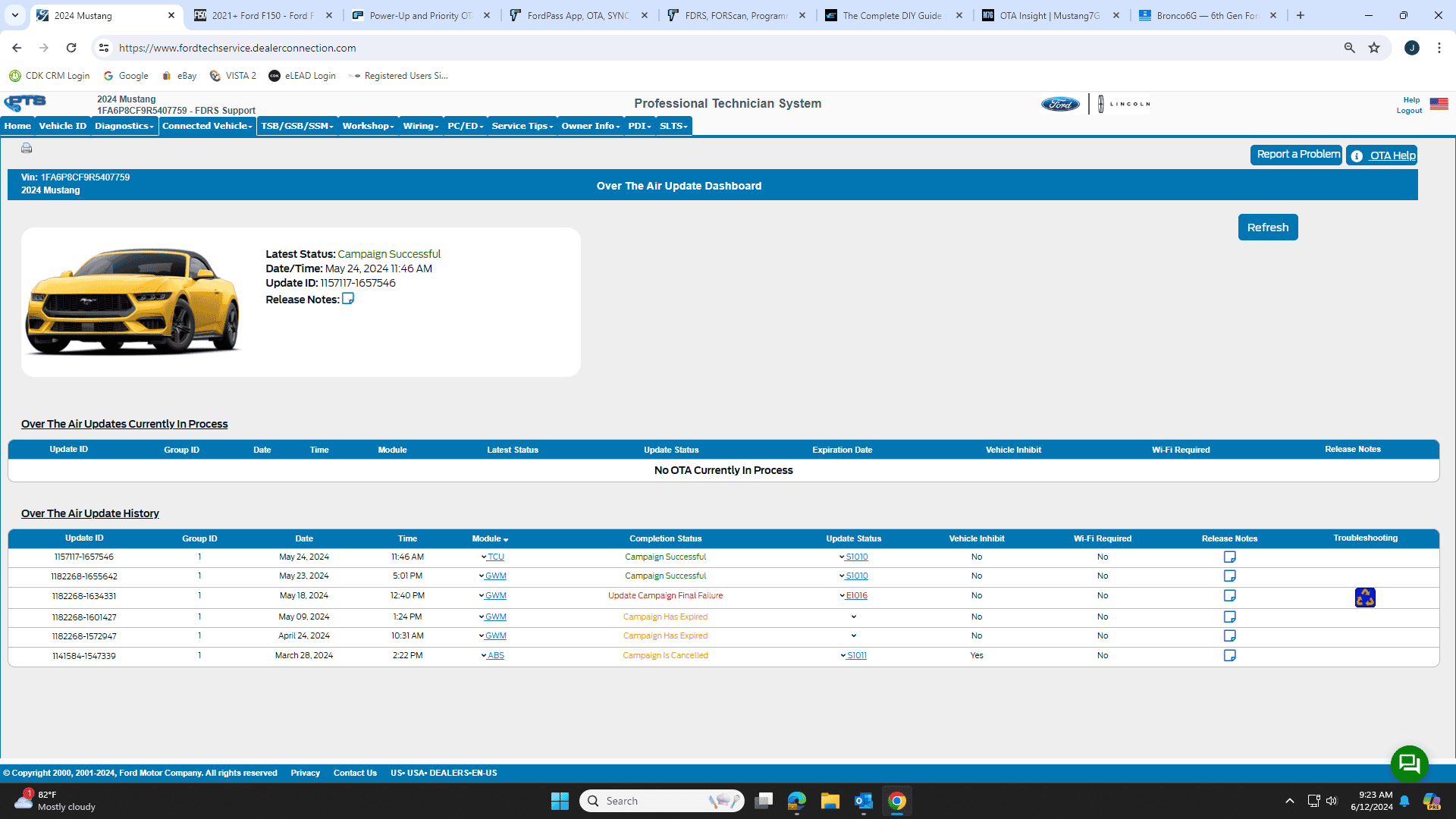This screenshot has width=1456, height=819.
Task: Open the Home menu item
Action: 17,126
